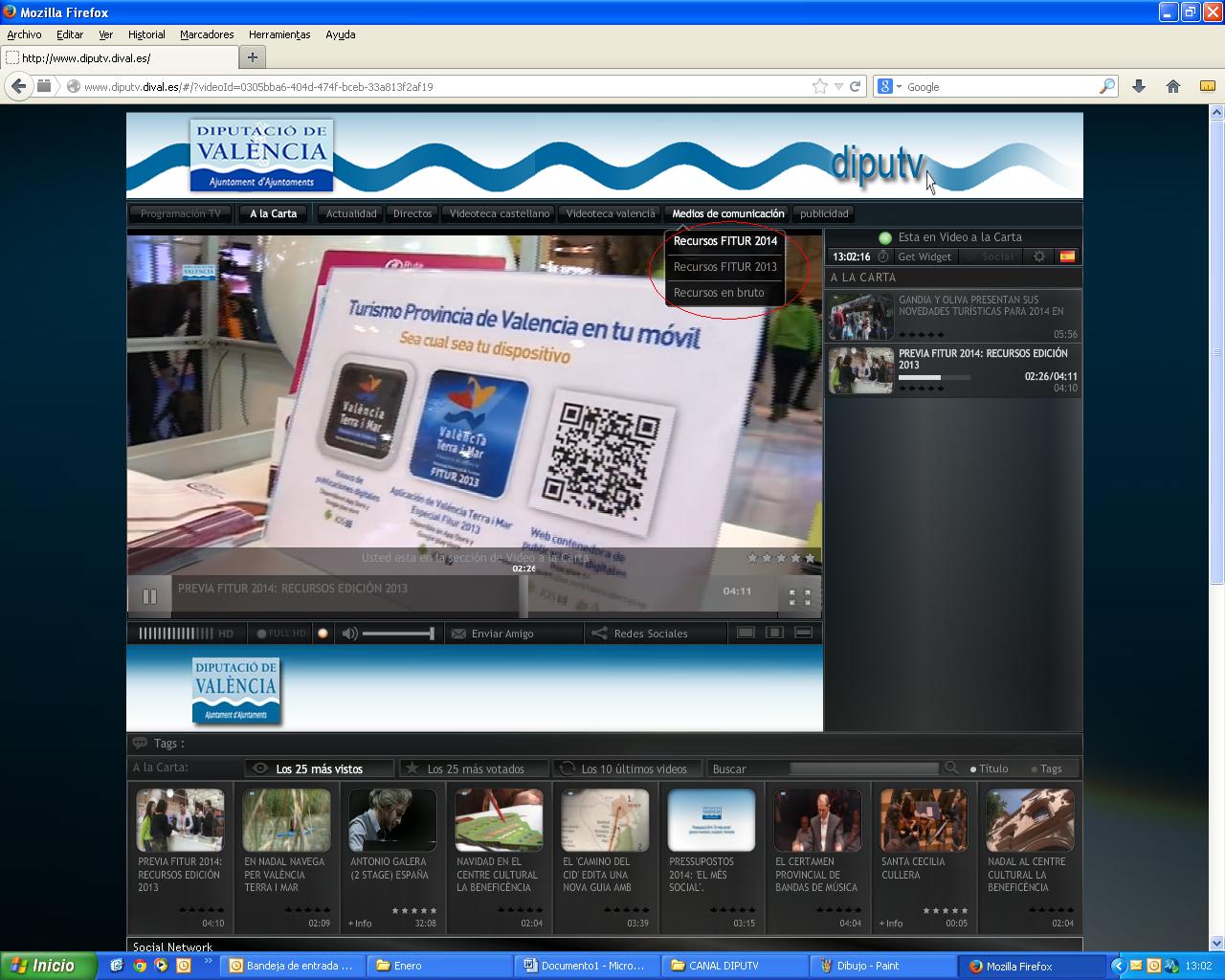Switch to A la Carta tab
This screenshot has width=1225, height=980.
(274, 213)
